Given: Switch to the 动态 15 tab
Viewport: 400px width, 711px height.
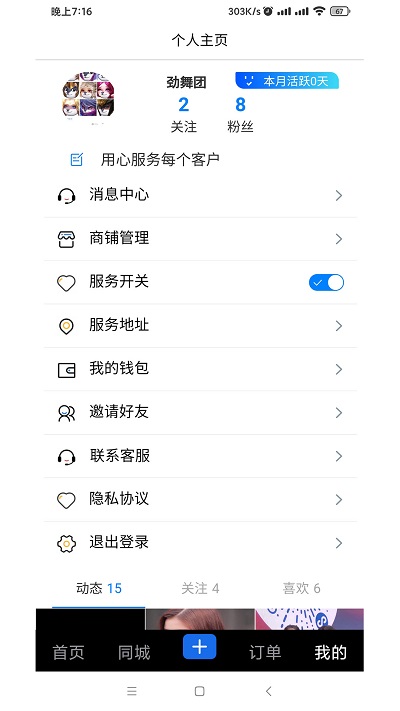Looking at the screenshot, I should coord(99,589).
